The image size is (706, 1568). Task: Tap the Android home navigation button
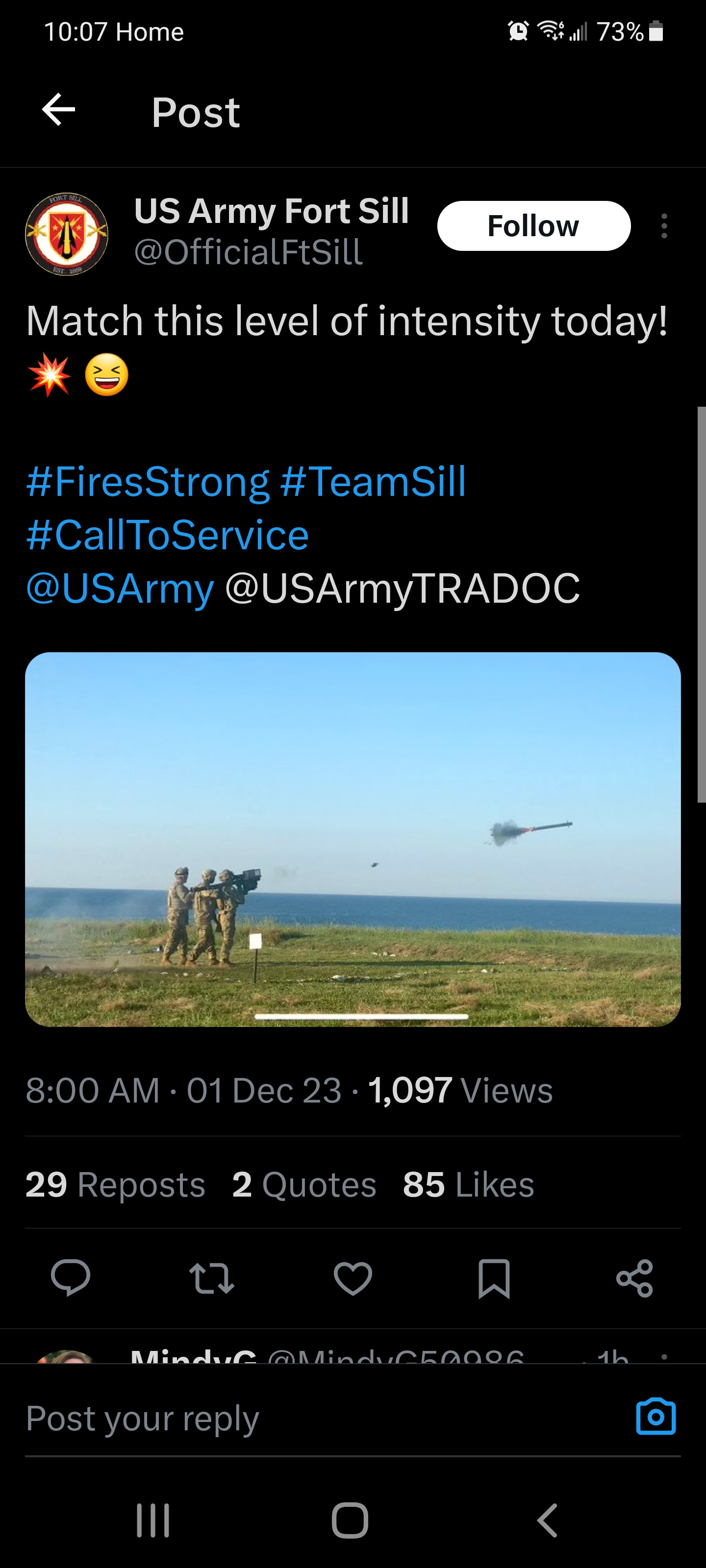click(350, 1520)
